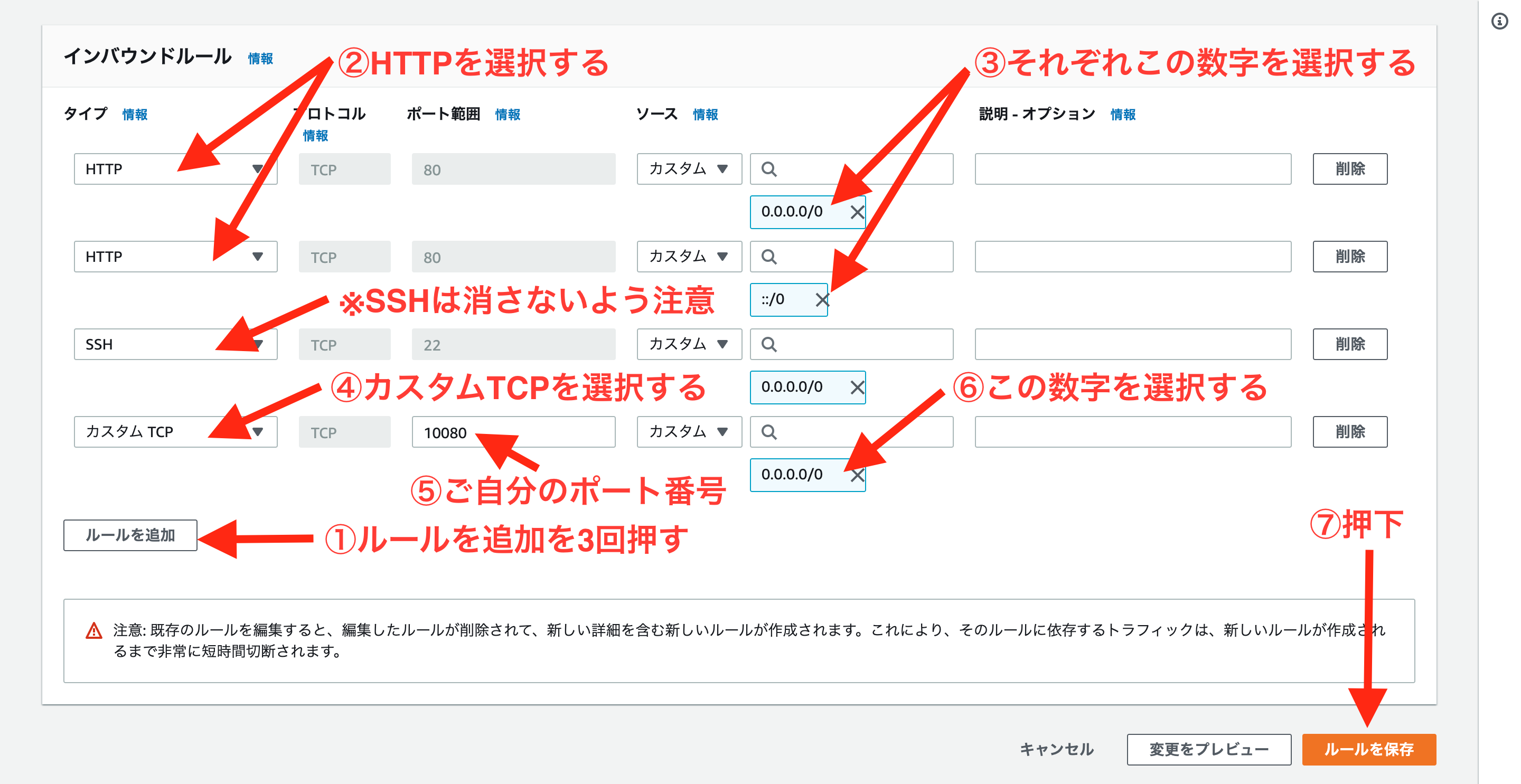Click the ルールを追加 button
The width and height of the screenshot is (1521, 784).
(130, 535)
